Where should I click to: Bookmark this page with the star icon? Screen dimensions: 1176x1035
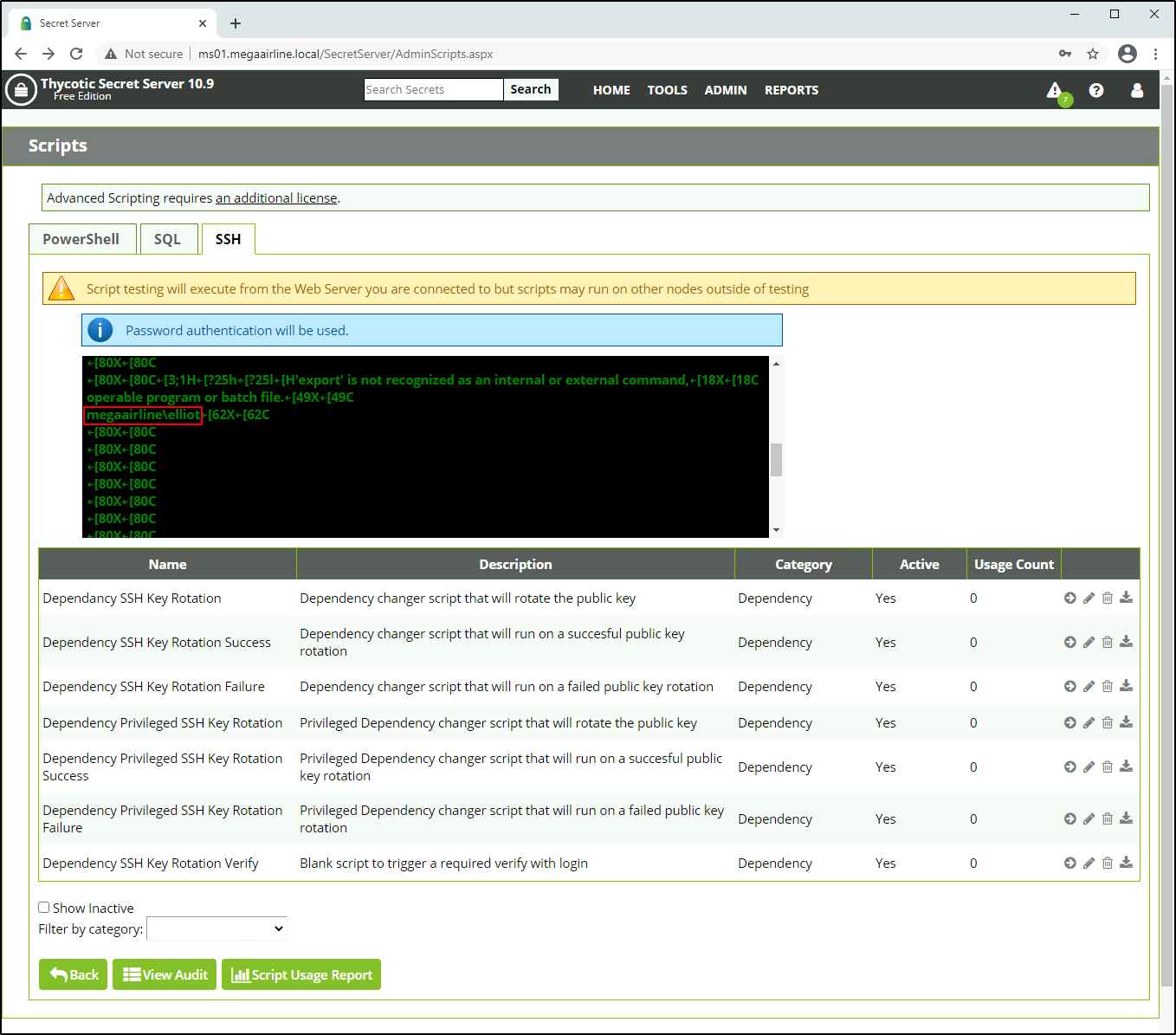[1093, 54]
